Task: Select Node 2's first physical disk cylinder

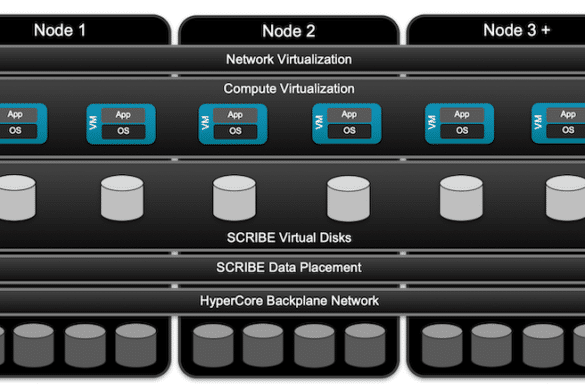Action: pos(213,345)
